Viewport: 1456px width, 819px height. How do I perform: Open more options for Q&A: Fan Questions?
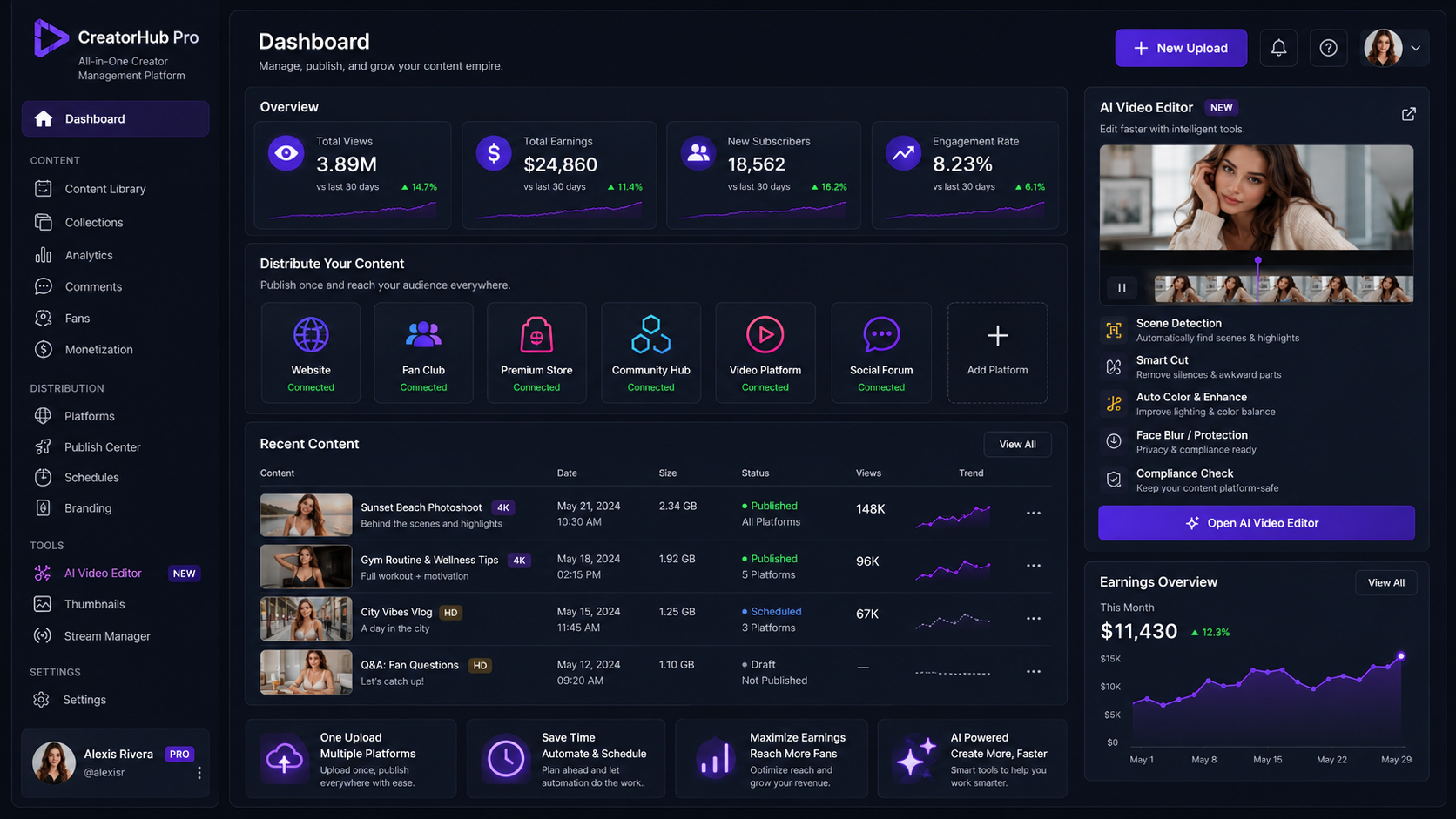[1034, 672]
